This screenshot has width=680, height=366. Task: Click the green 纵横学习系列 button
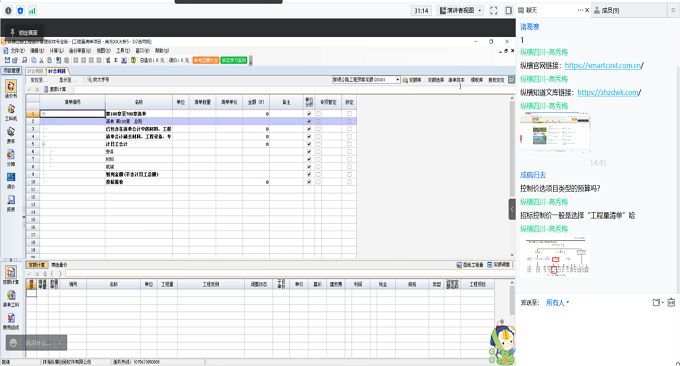tap(234, 60)
